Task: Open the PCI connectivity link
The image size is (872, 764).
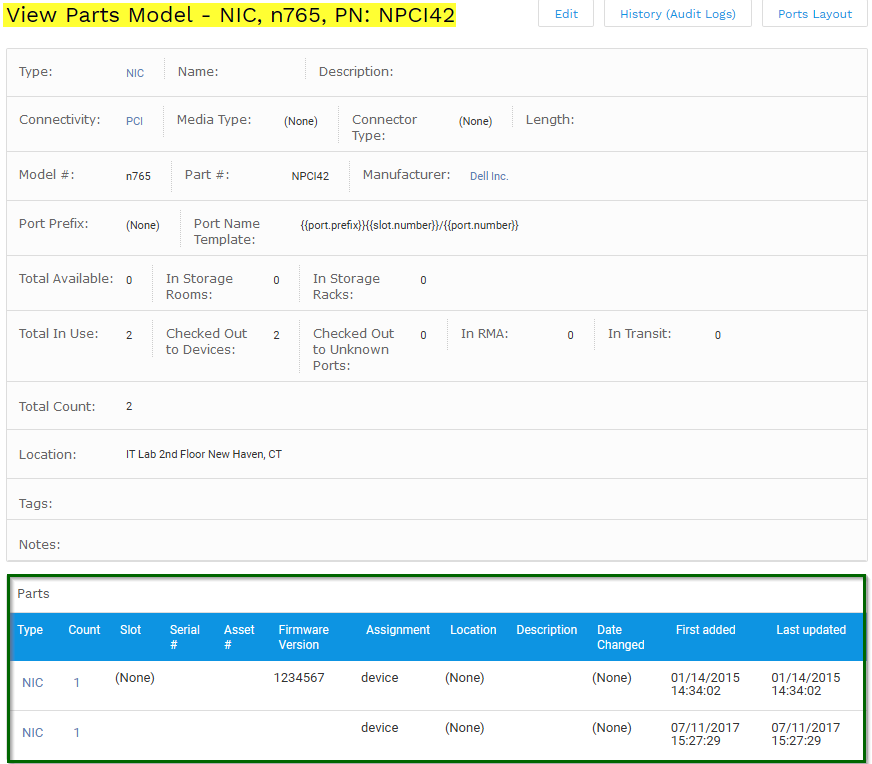Action: point(134,121)
